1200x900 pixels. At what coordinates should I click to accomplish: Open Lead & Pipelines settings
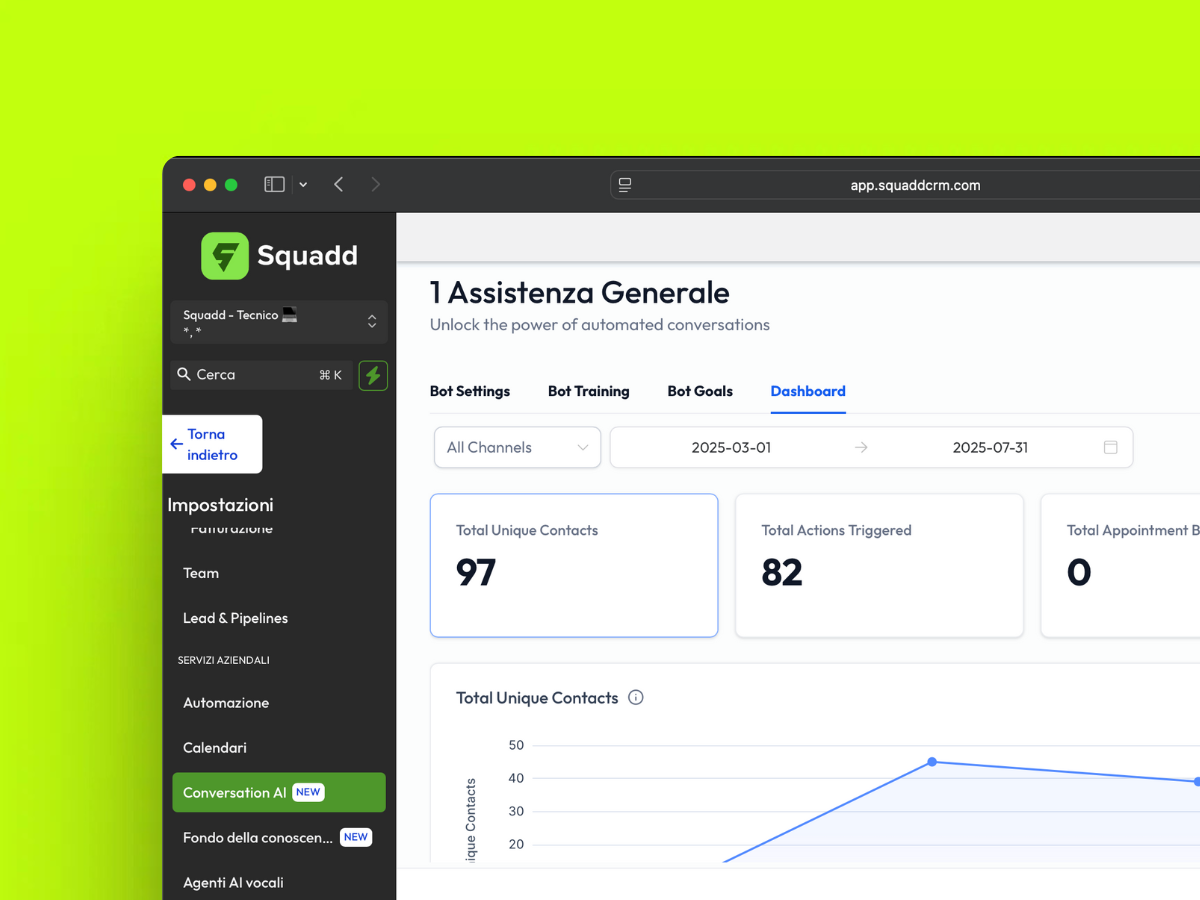[235, 618]
